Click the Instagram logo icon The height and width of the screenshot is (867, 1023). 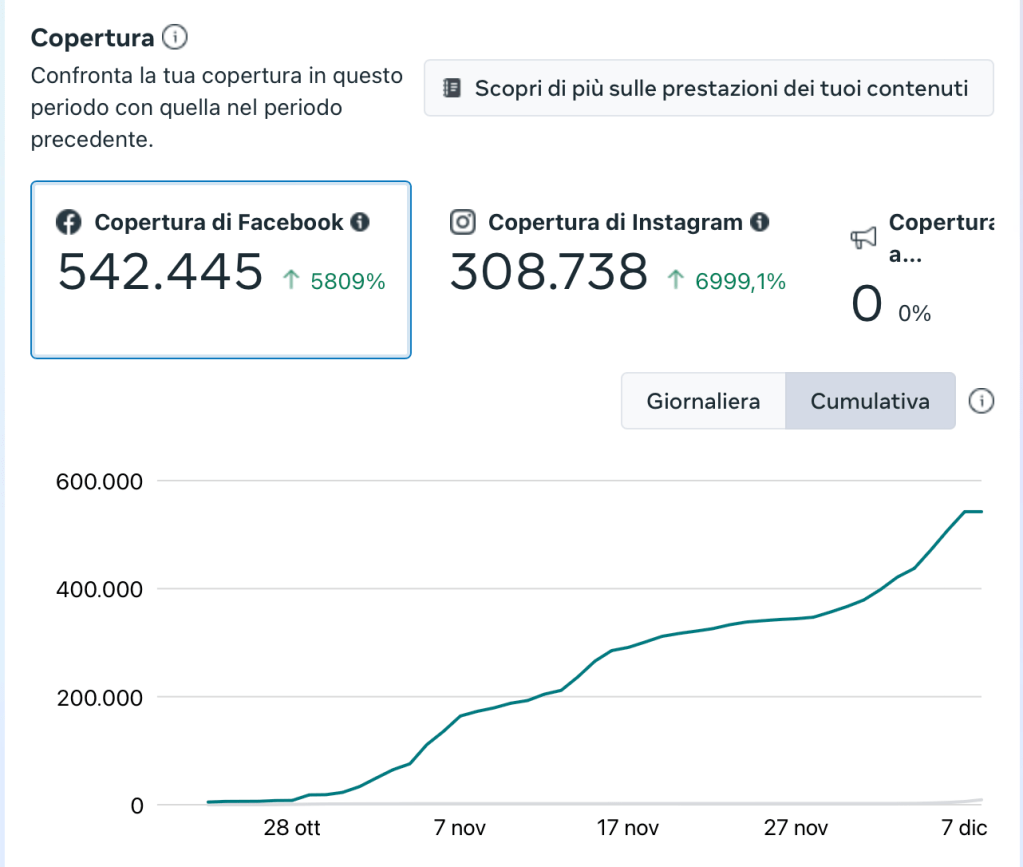point(462,222)
